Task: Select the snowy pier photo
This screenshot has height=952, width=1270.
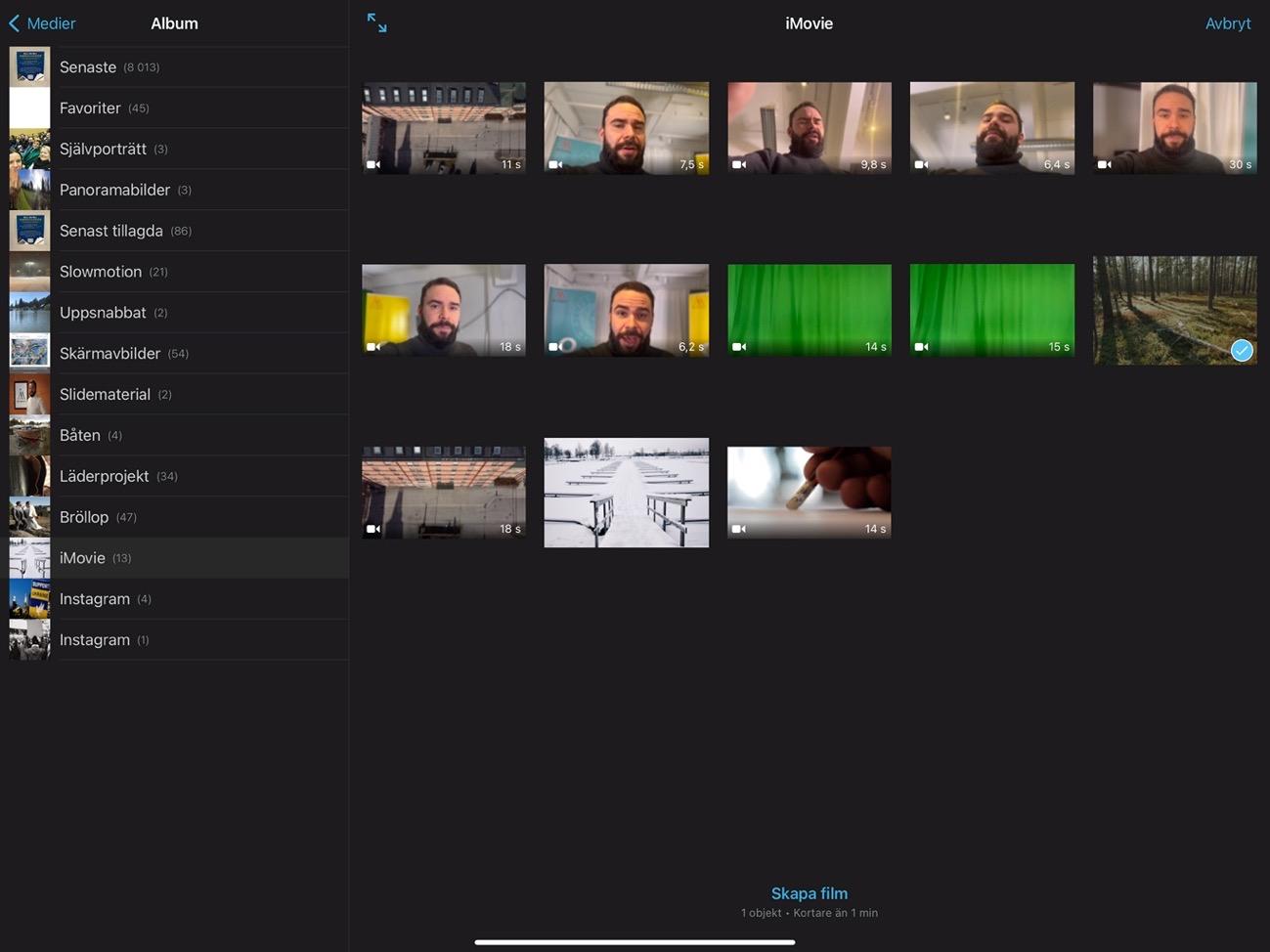Action: [x=627, y=493]
